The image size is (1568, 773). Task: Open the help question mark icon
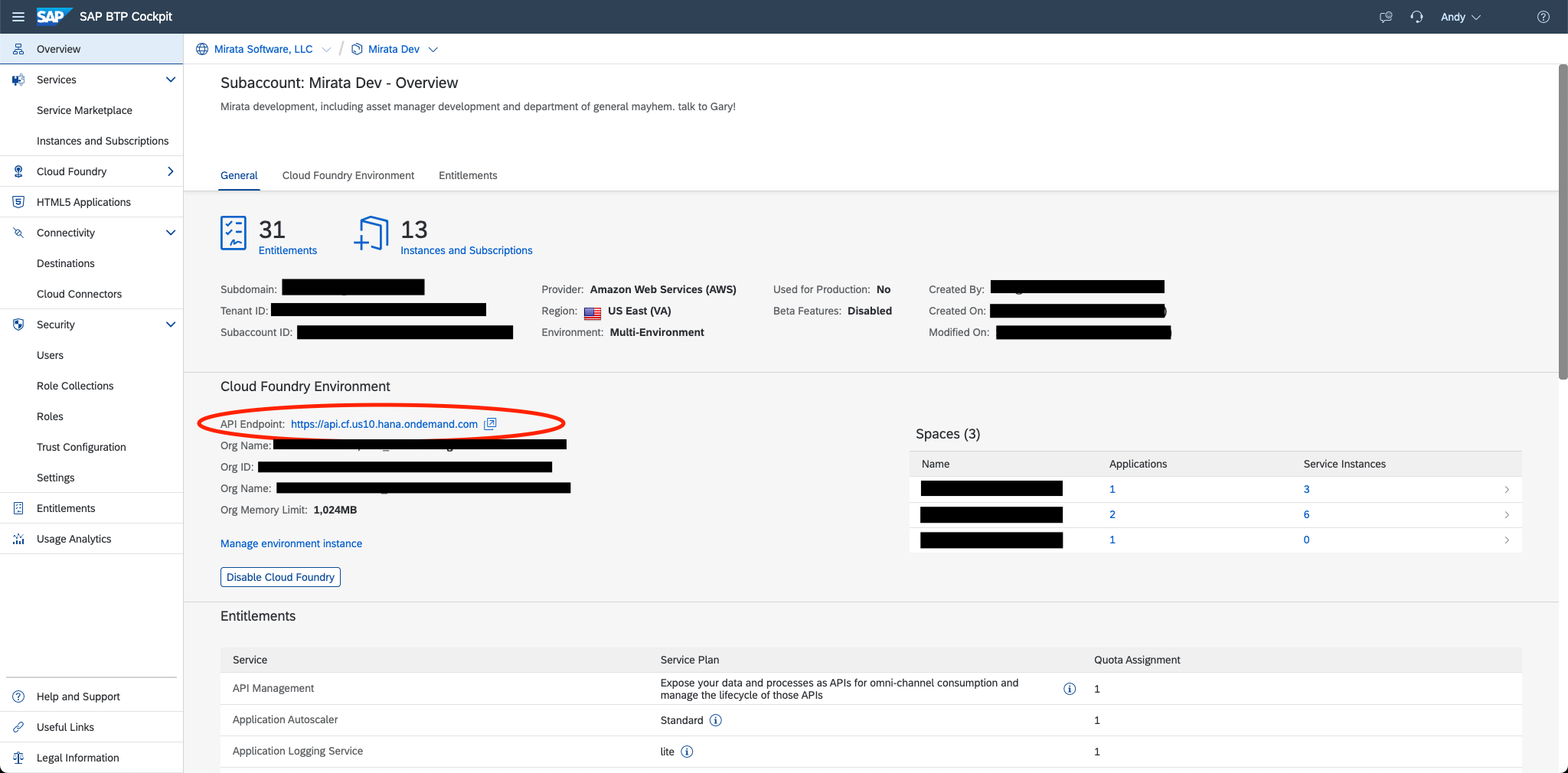(x=1543, y=17)
